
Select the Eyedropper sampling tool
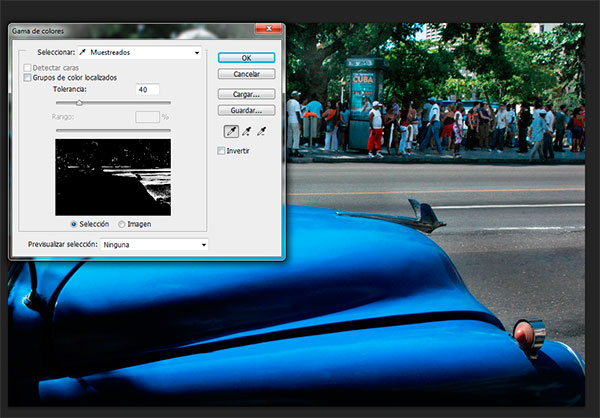point(231,132)
